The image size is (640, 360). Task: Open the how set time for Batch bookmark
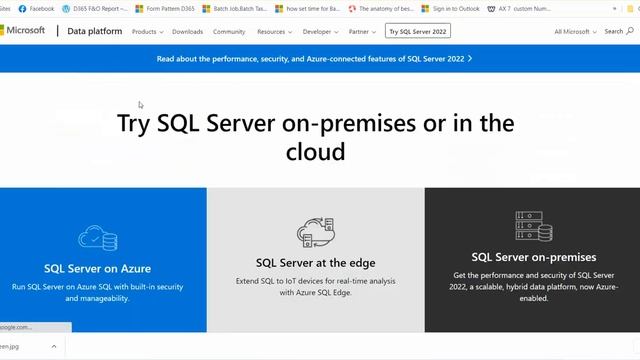coord(308,9)
